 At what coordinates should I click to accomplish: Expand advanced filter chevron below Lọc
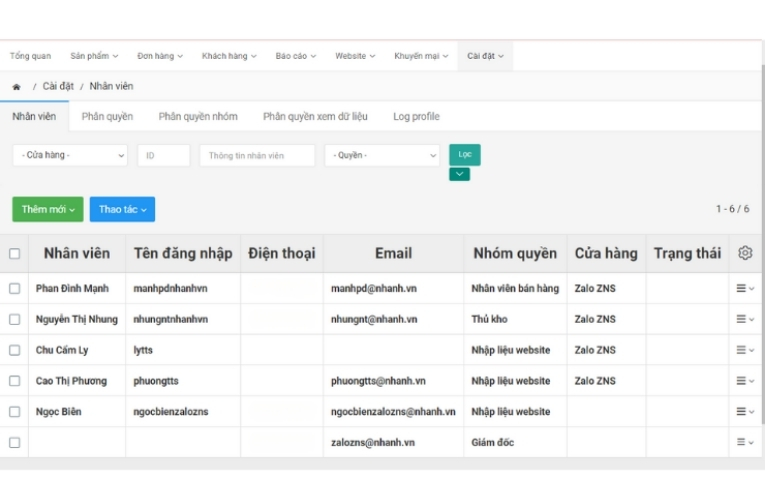tap(459, 174)
